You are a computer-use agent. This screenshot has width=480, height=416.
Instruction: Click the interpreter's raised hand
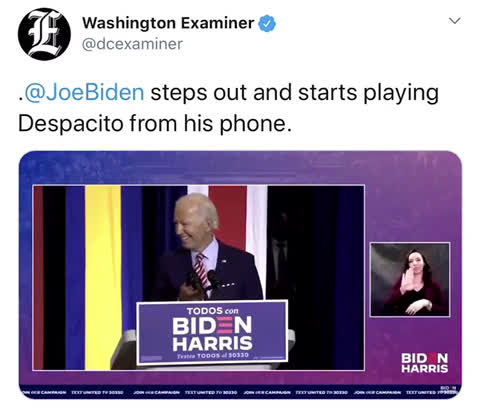[407, 281]
